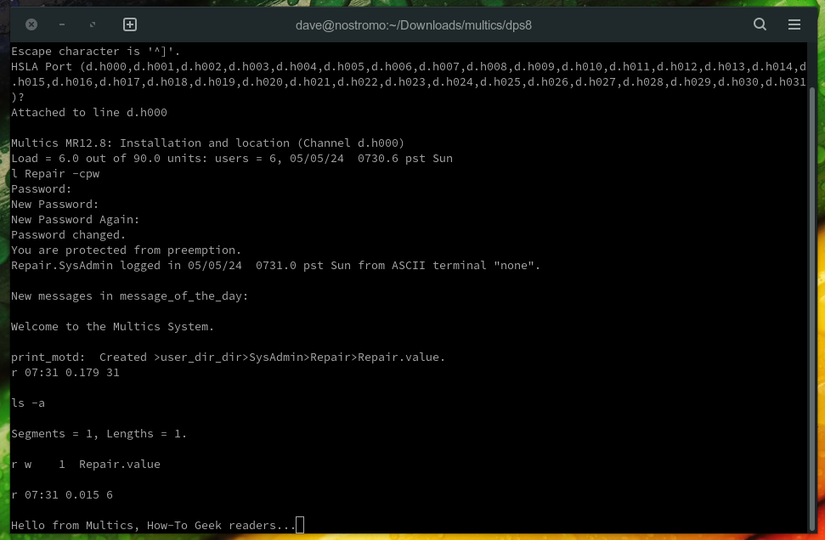Click the 'Repair.SysAdmin logged in' line
This screenshot has height=540, width=825.
(275, 265)
